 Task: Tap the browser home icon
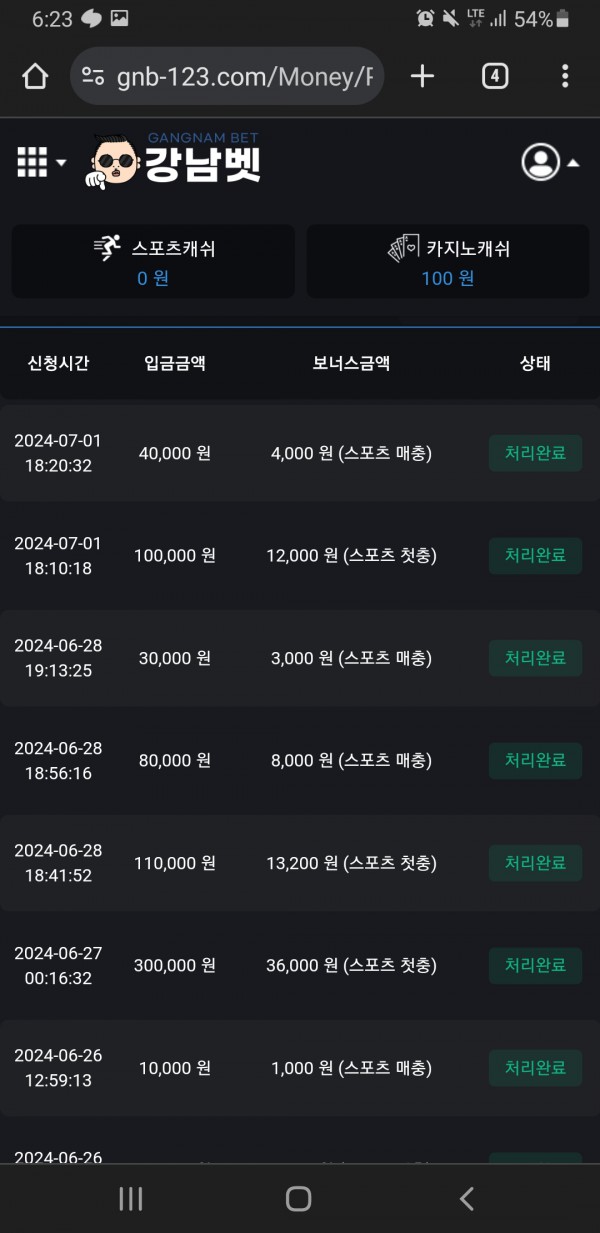[x=35, y=77]
